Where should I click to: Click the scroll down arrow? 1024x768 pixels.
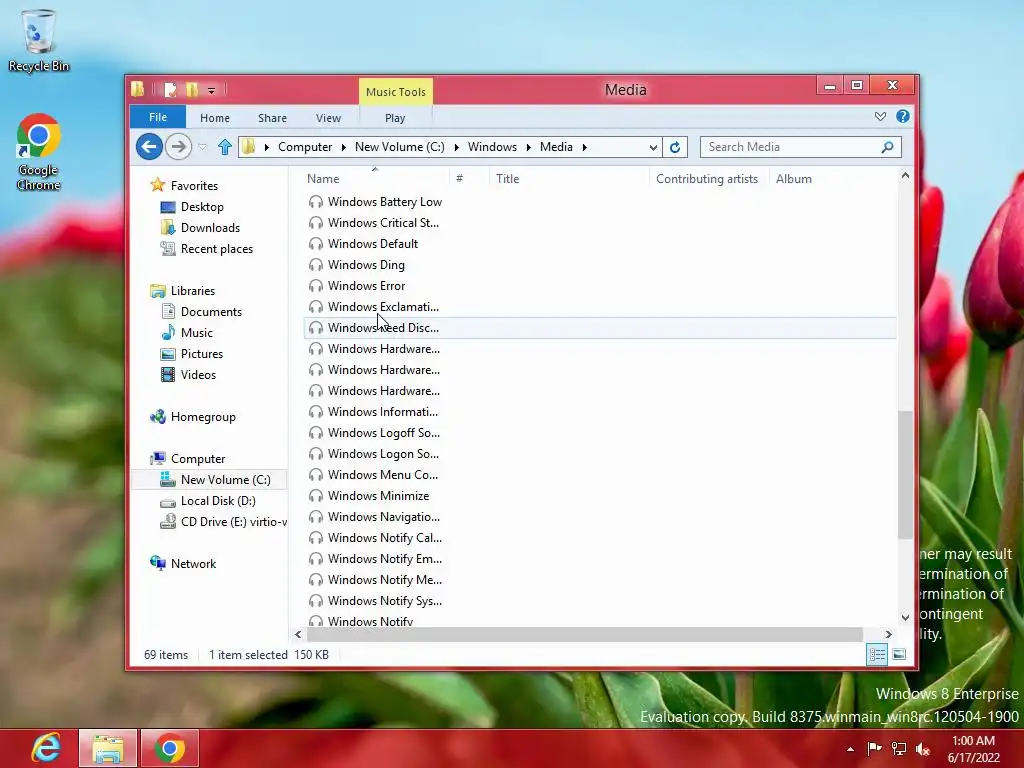tap(905, 617)
